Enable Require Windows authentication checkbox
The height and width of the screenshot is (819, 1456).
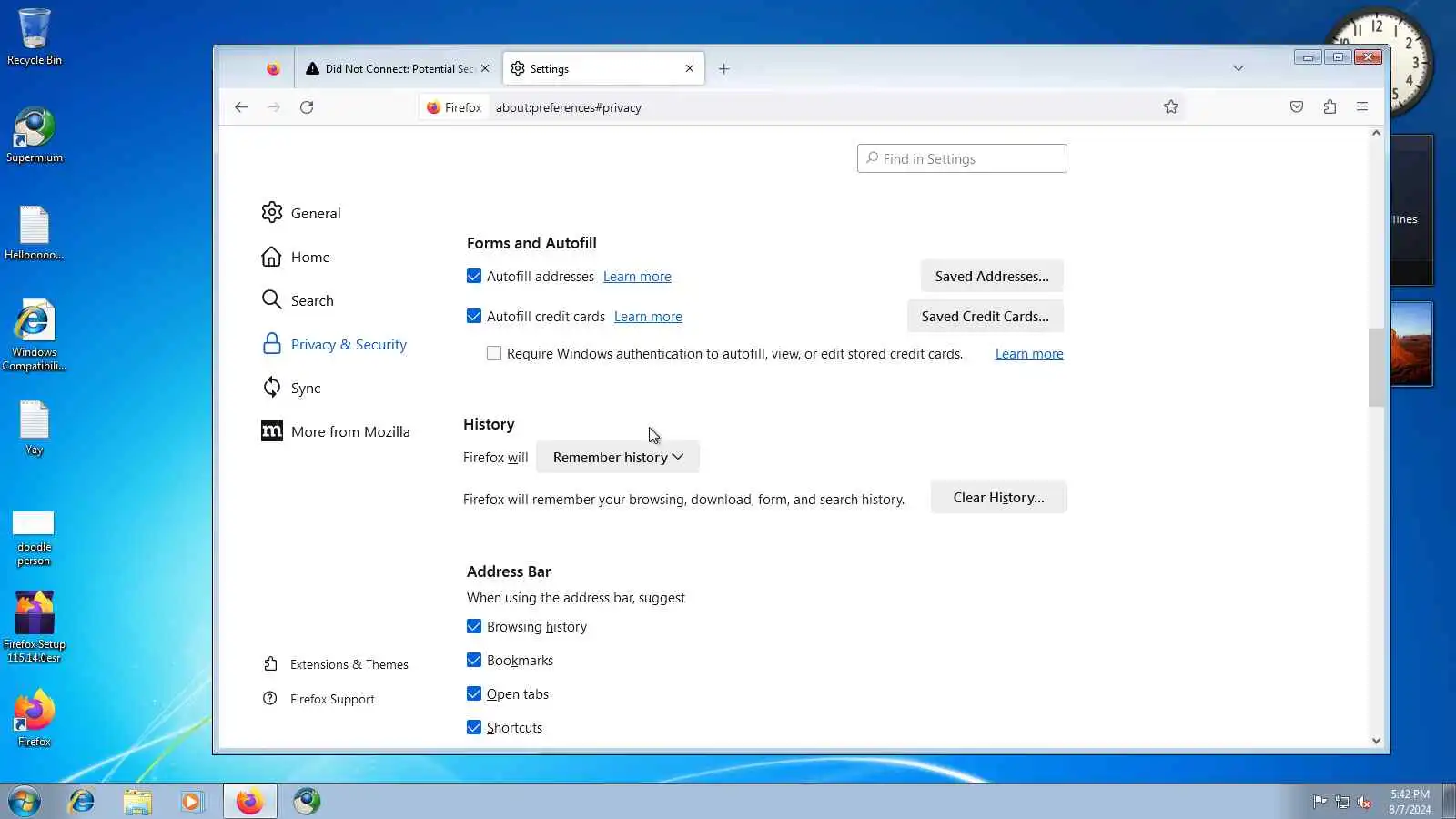tap(494, 353)
